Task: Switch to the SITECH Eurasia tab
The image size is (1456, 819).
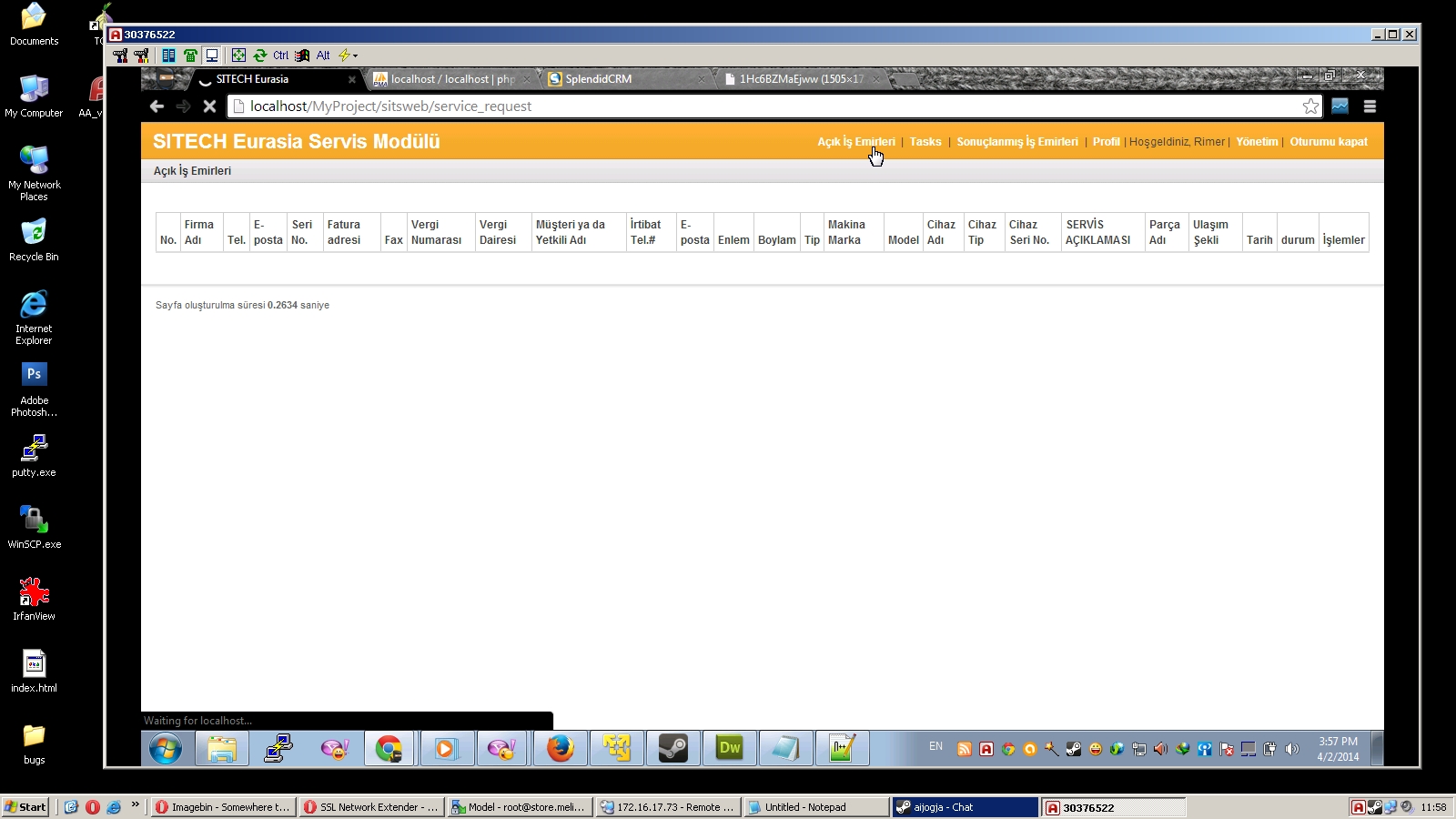Action: point(273,79)
